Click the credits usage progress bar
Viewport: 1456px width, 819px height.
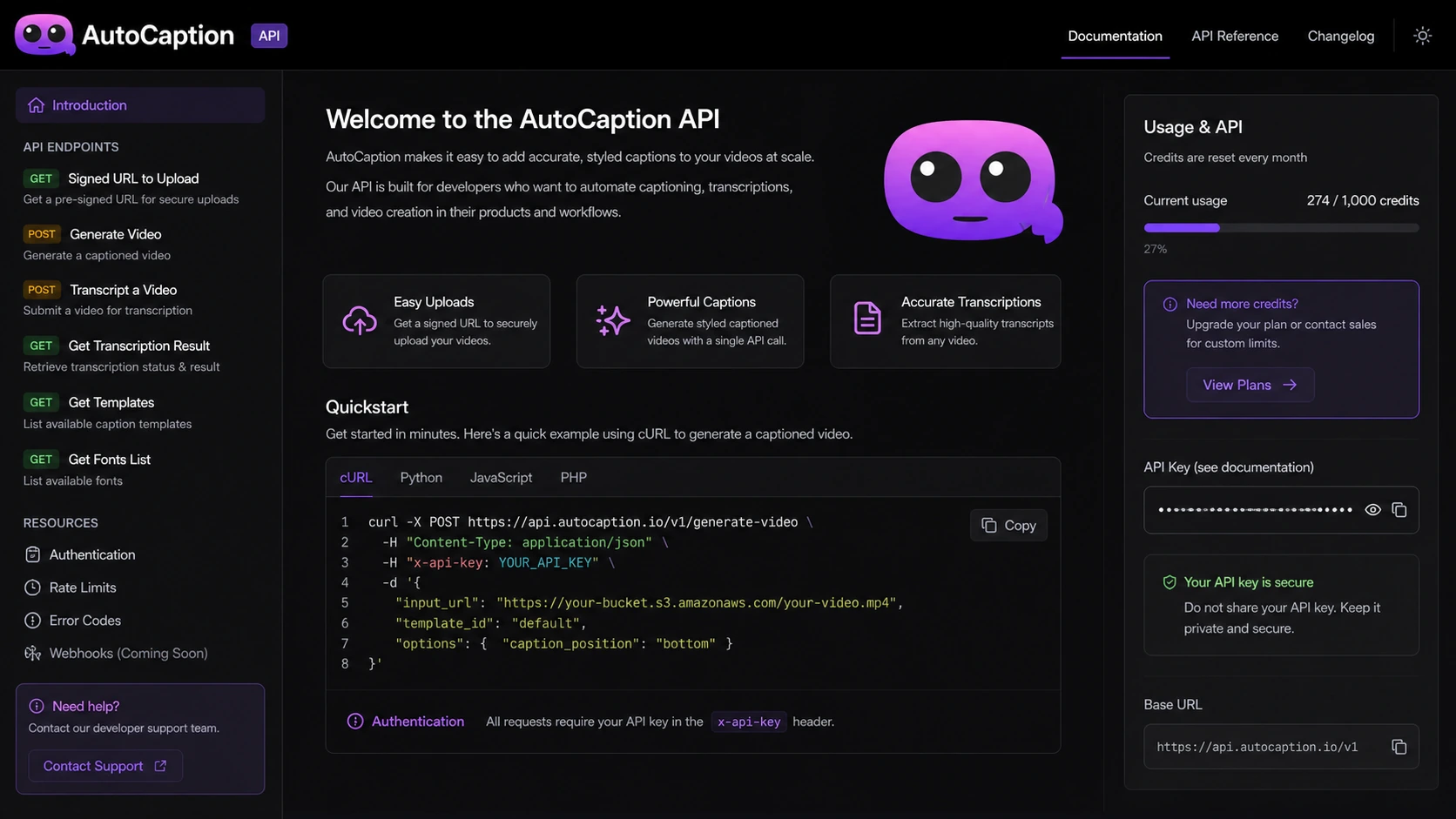click(x=1281, y=228)
